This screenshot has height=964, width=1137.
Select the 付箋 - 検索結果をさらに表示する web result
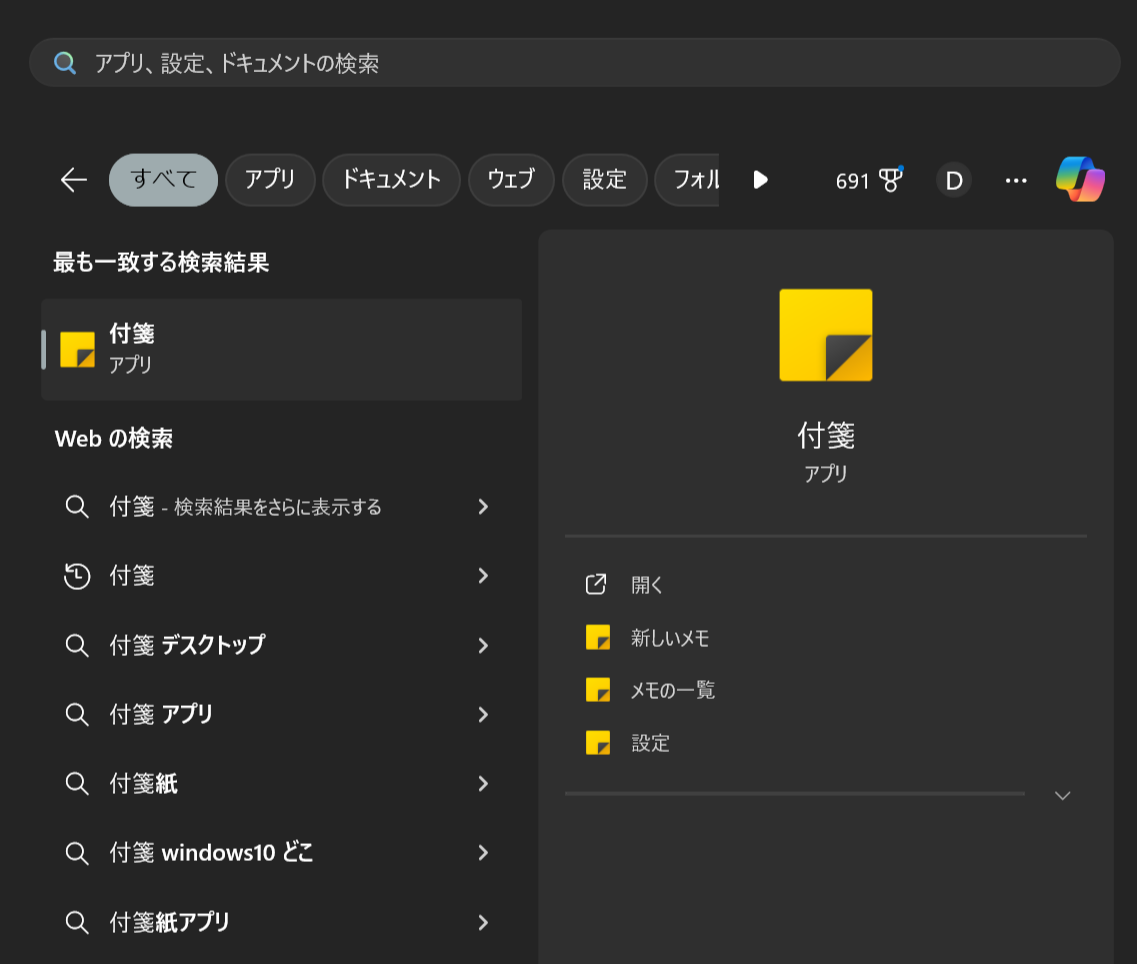[281, 506]
